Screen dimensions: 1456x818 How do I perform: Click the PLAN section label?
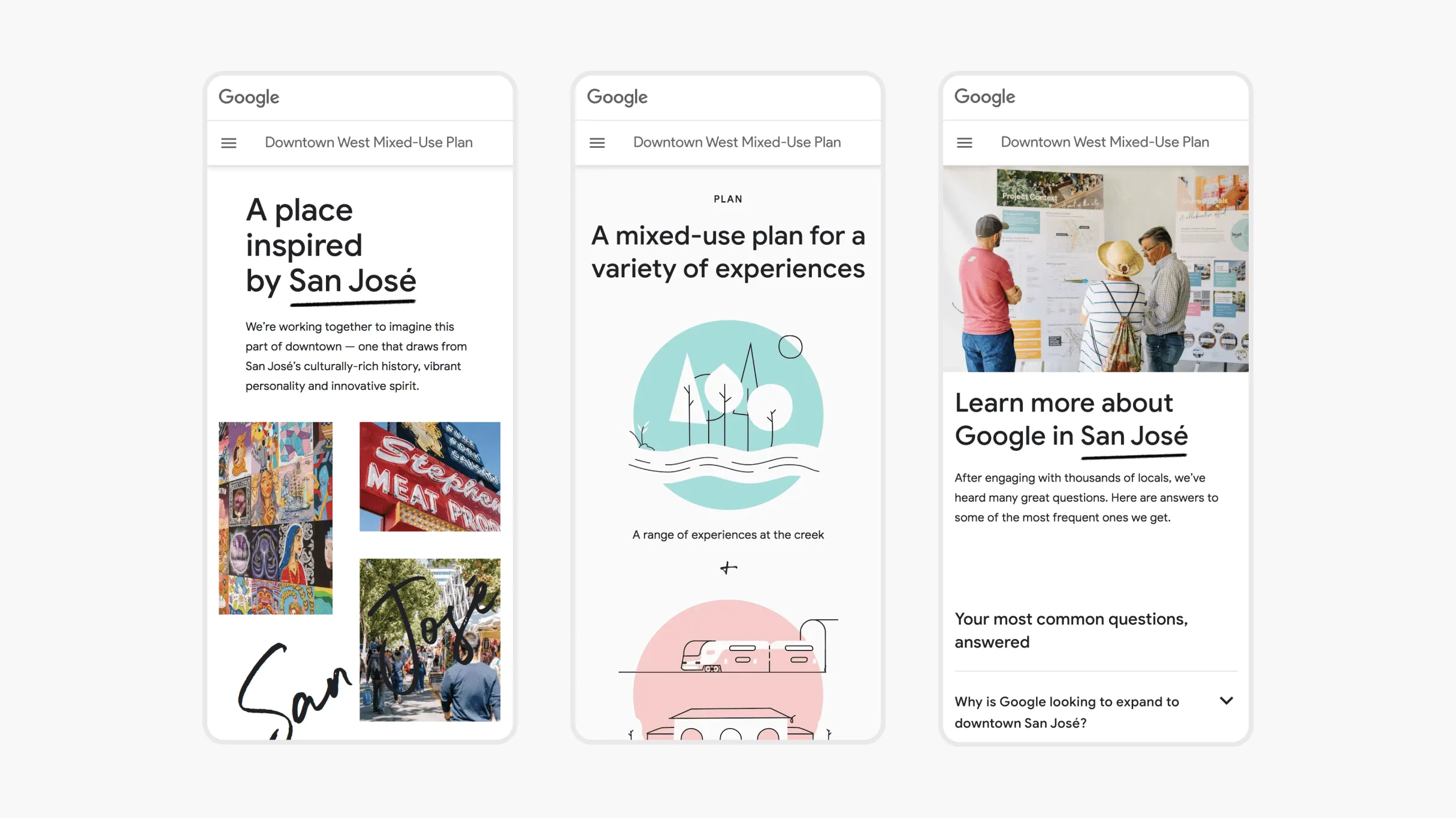727,199
